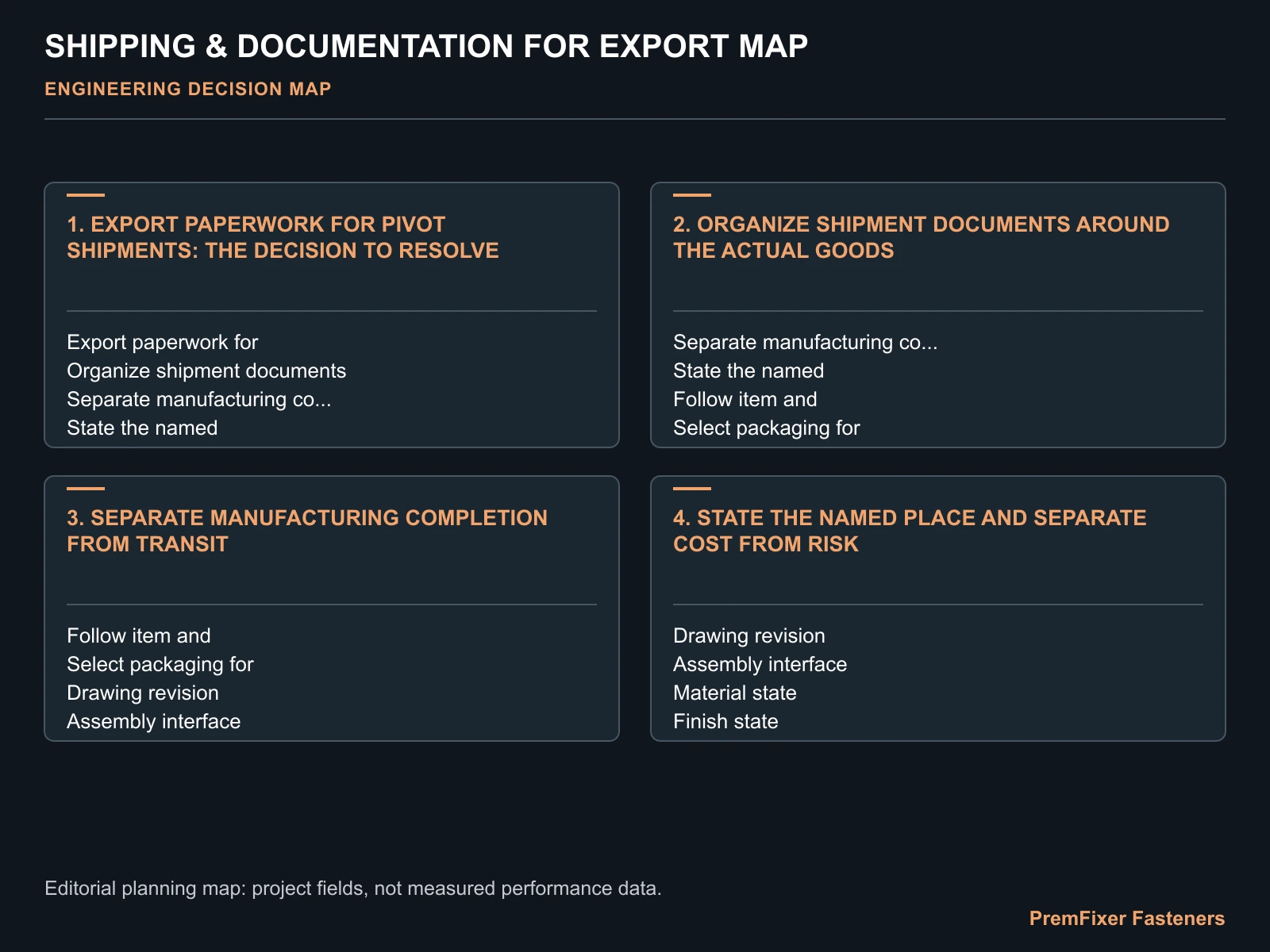Pick "Select packaging for" in card 2
Screen dimensions: 1270x952
point(767,428)
